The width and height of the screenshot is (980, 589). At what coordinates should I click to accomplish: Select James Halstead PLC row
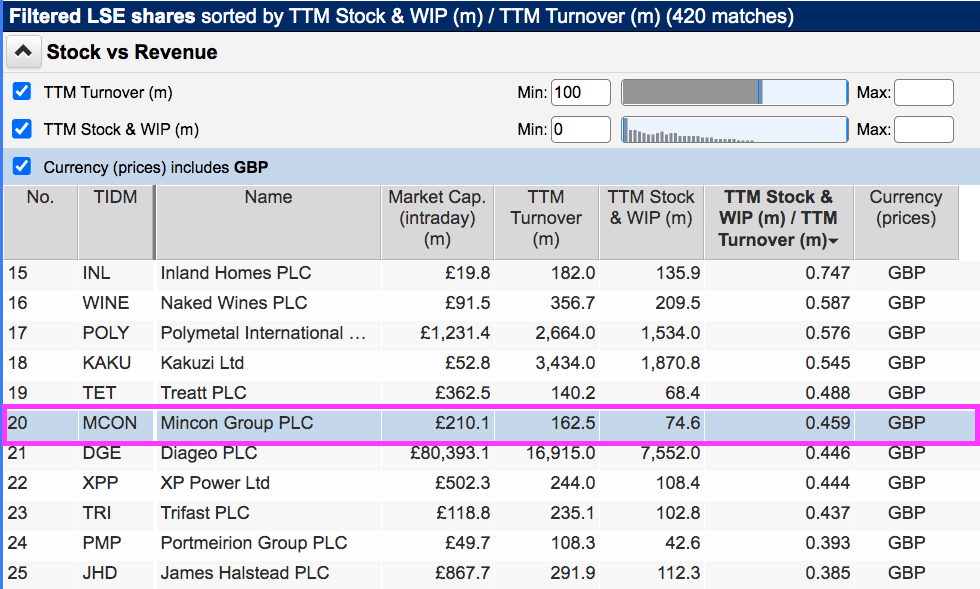(490, 573)
